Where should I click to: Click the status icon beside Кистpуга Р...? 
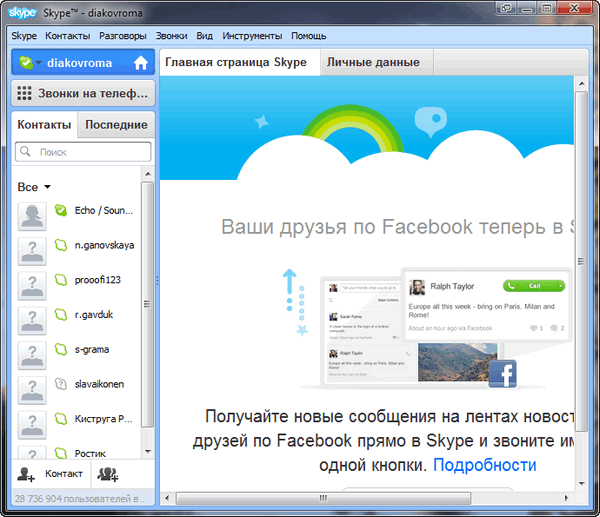pos(61,419)
